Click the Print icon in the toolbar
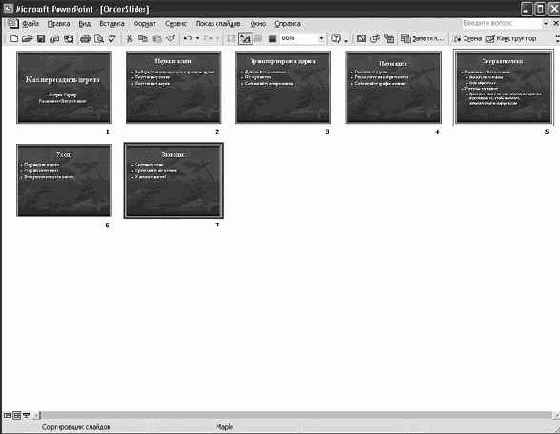Viewport: 560px width, 434px height. [85, 38]
